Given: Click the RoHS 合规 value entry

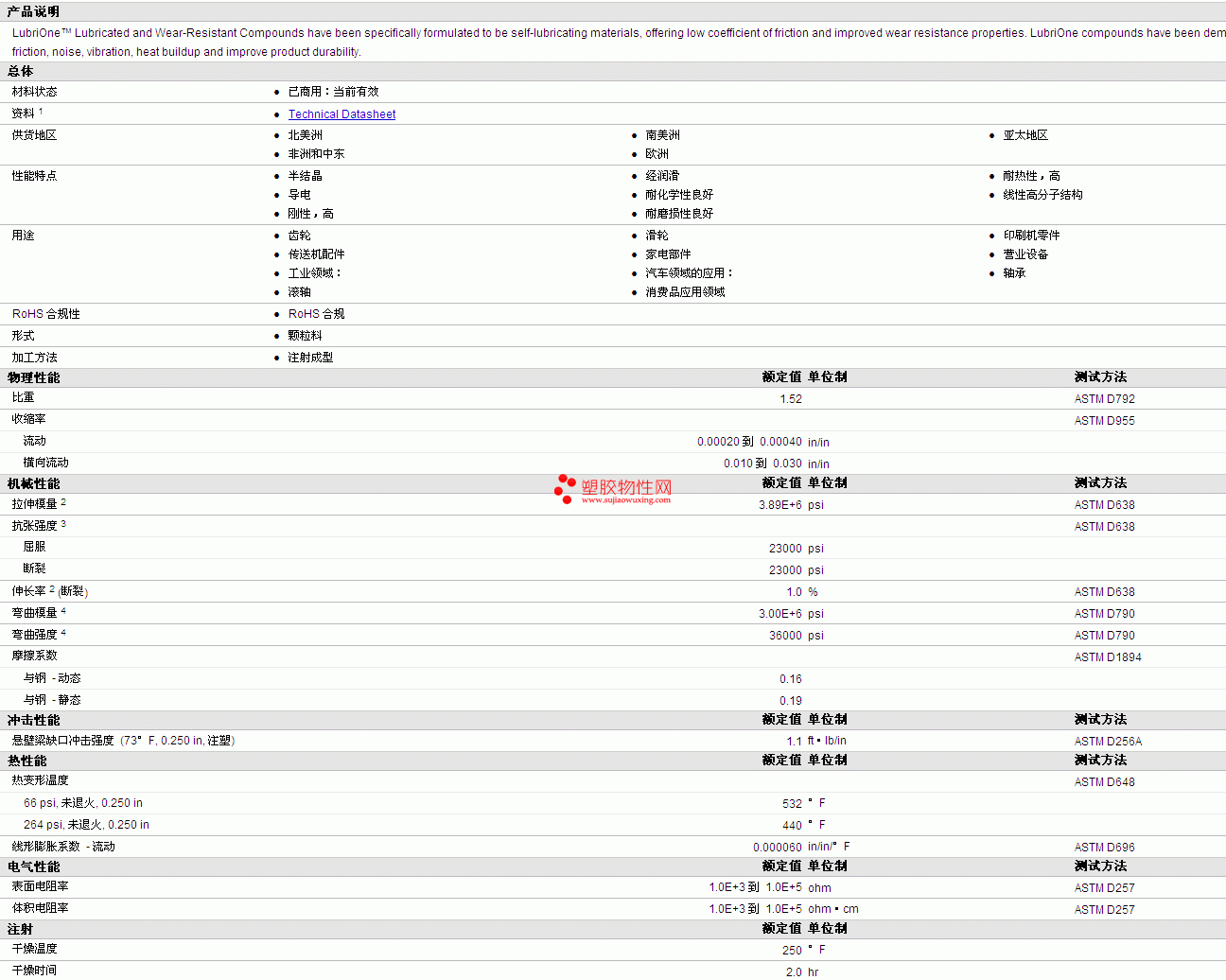Looking at the screenshot, I should (316, 314).
